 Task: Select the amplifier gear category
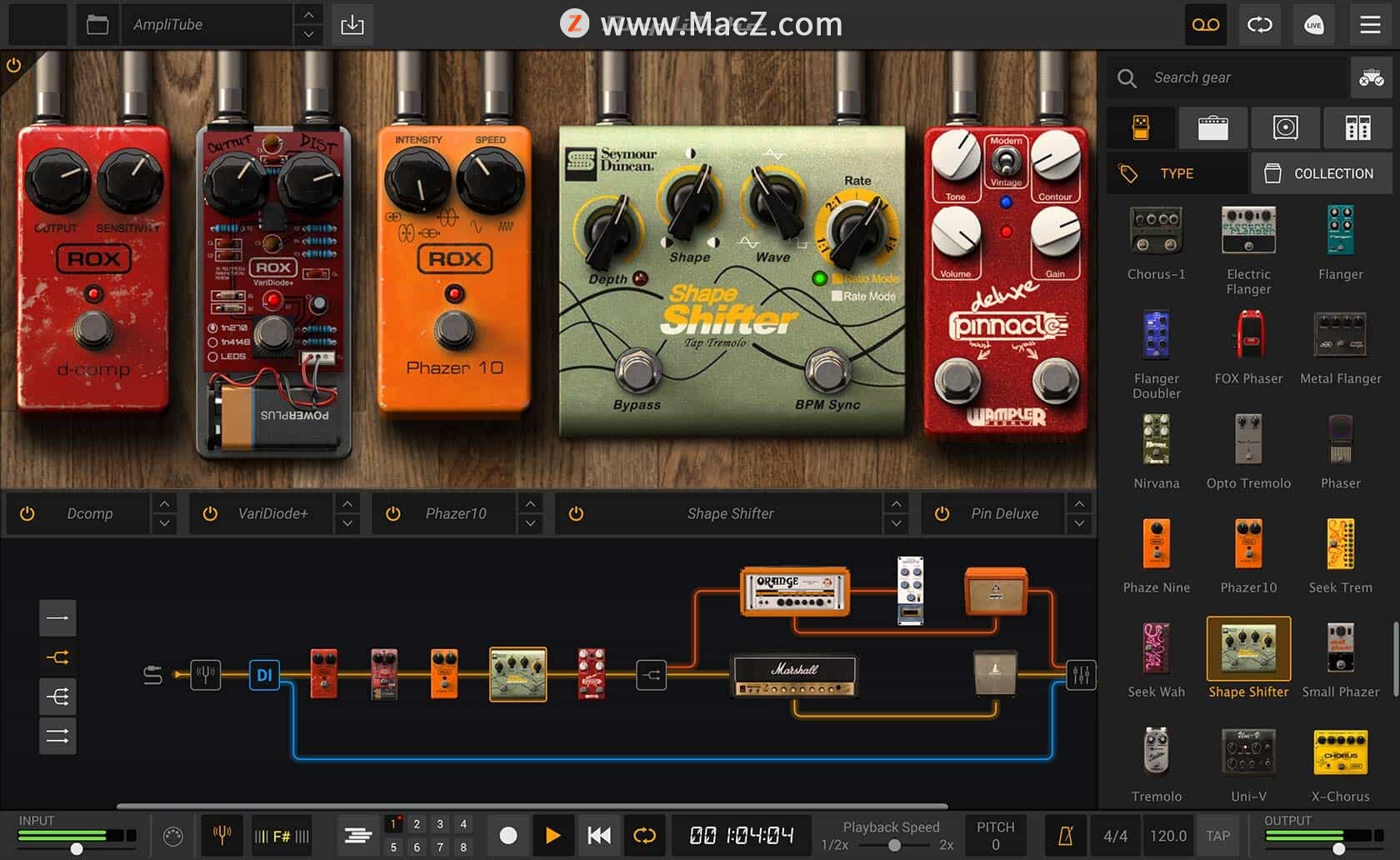(1212, 127)
